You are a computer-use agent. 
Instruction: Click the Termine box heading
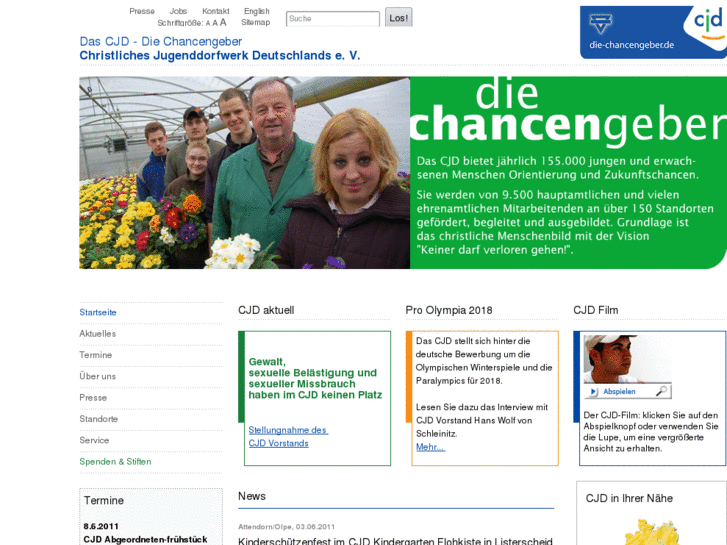[104, 501]
